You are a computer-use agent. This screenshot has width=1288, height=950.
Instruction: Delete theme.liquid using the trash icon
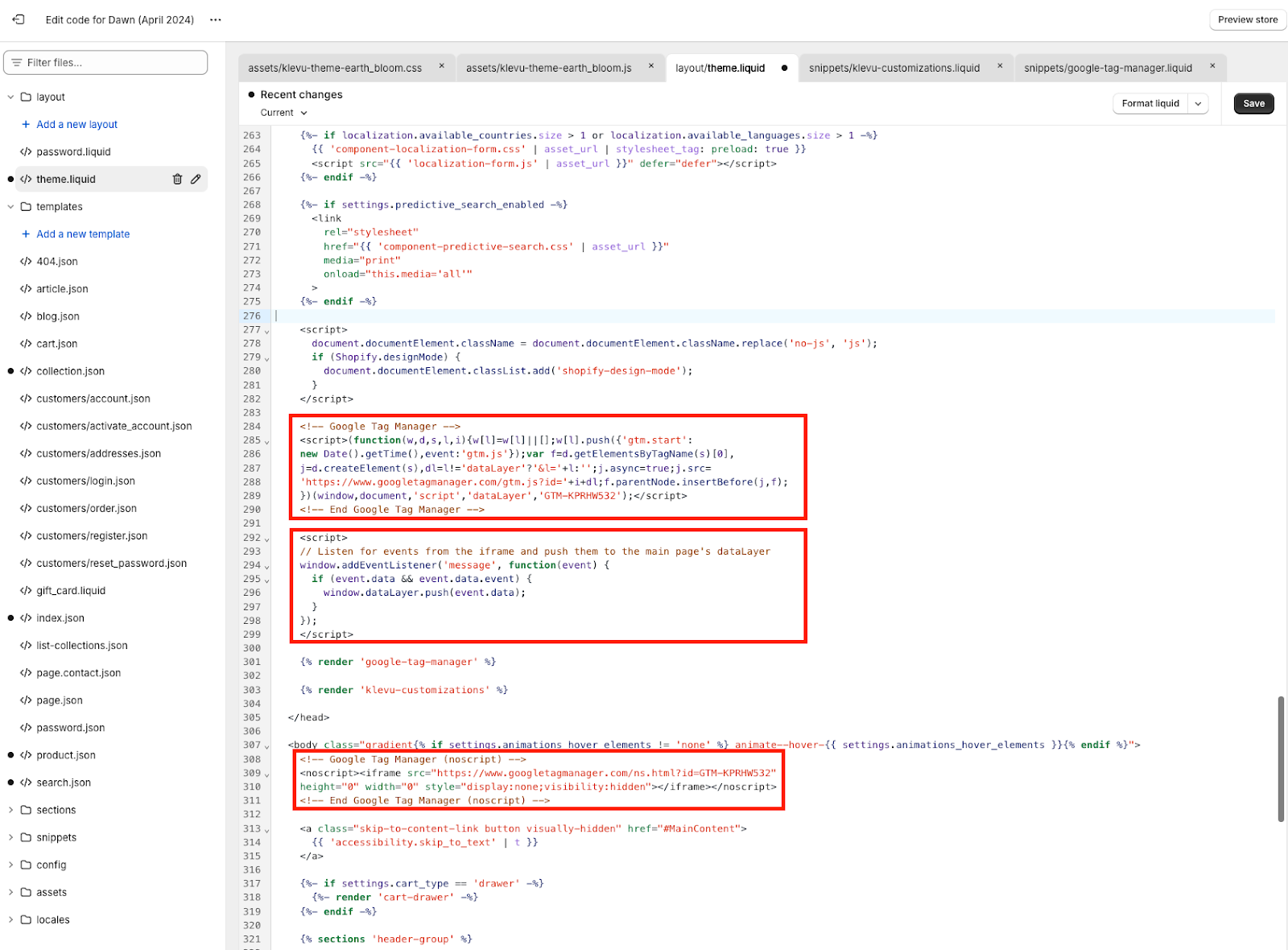[177, 179]
